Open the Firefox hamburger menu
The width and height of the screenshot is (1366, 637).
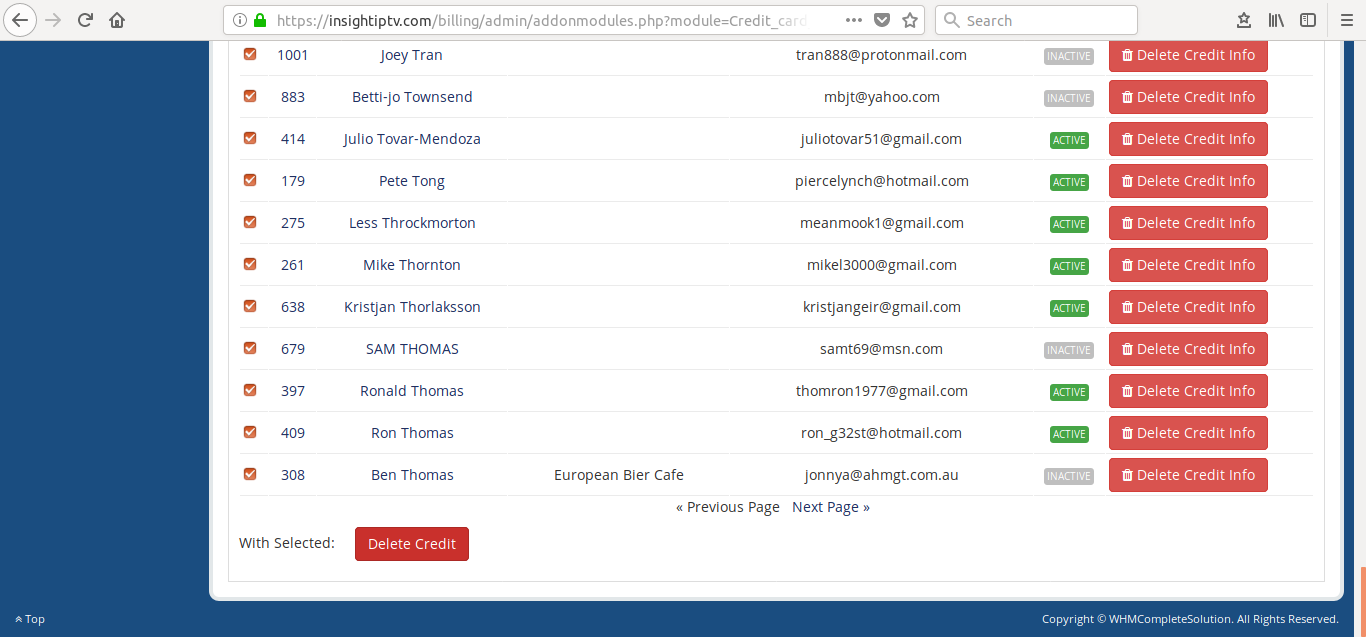1346,20
